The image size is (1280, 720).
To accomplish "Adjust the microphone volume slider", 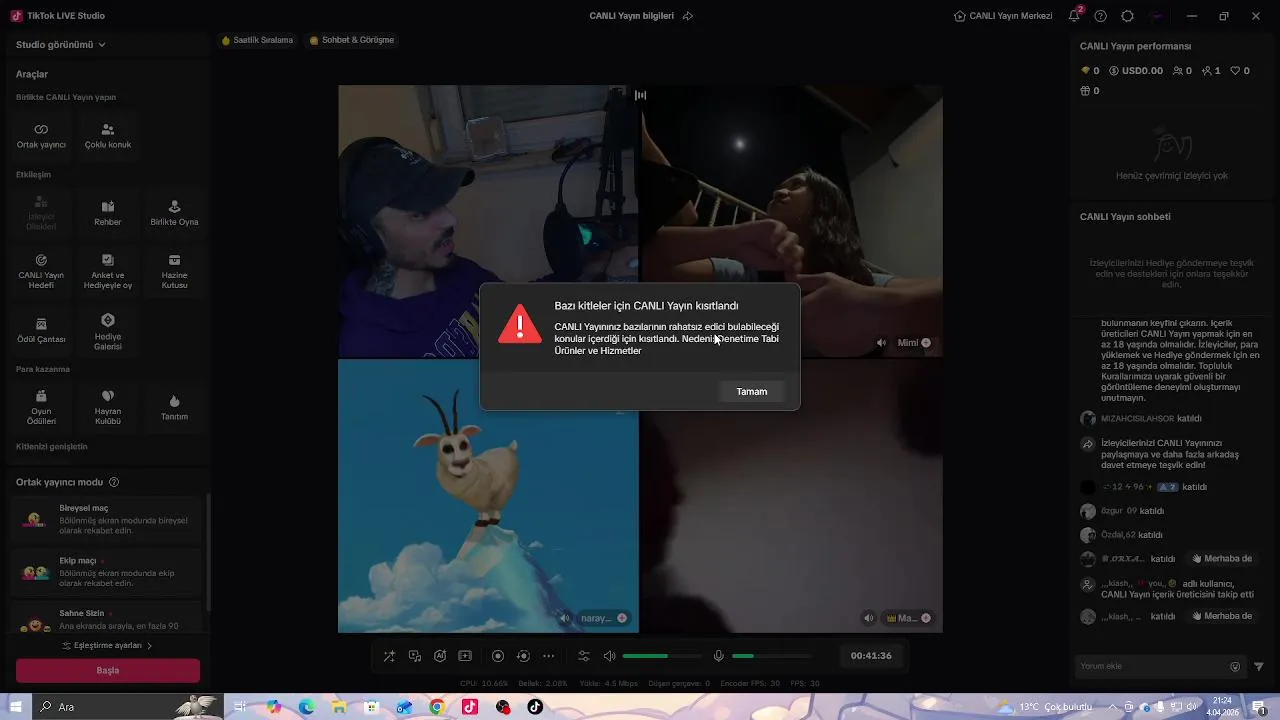I will click(771, 656).
